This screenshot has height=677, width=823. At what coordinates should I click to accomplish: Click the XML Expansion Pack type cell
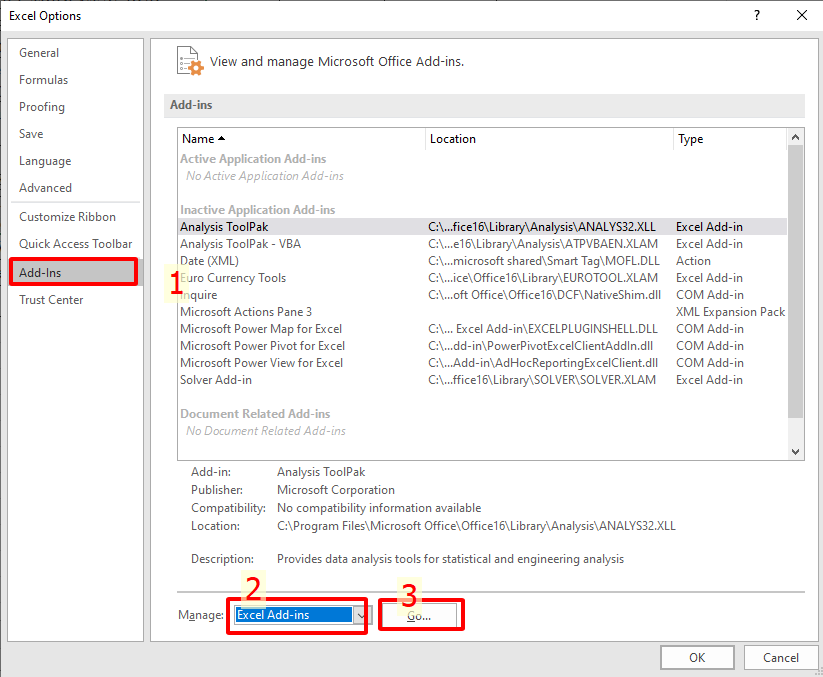point(730,312)
